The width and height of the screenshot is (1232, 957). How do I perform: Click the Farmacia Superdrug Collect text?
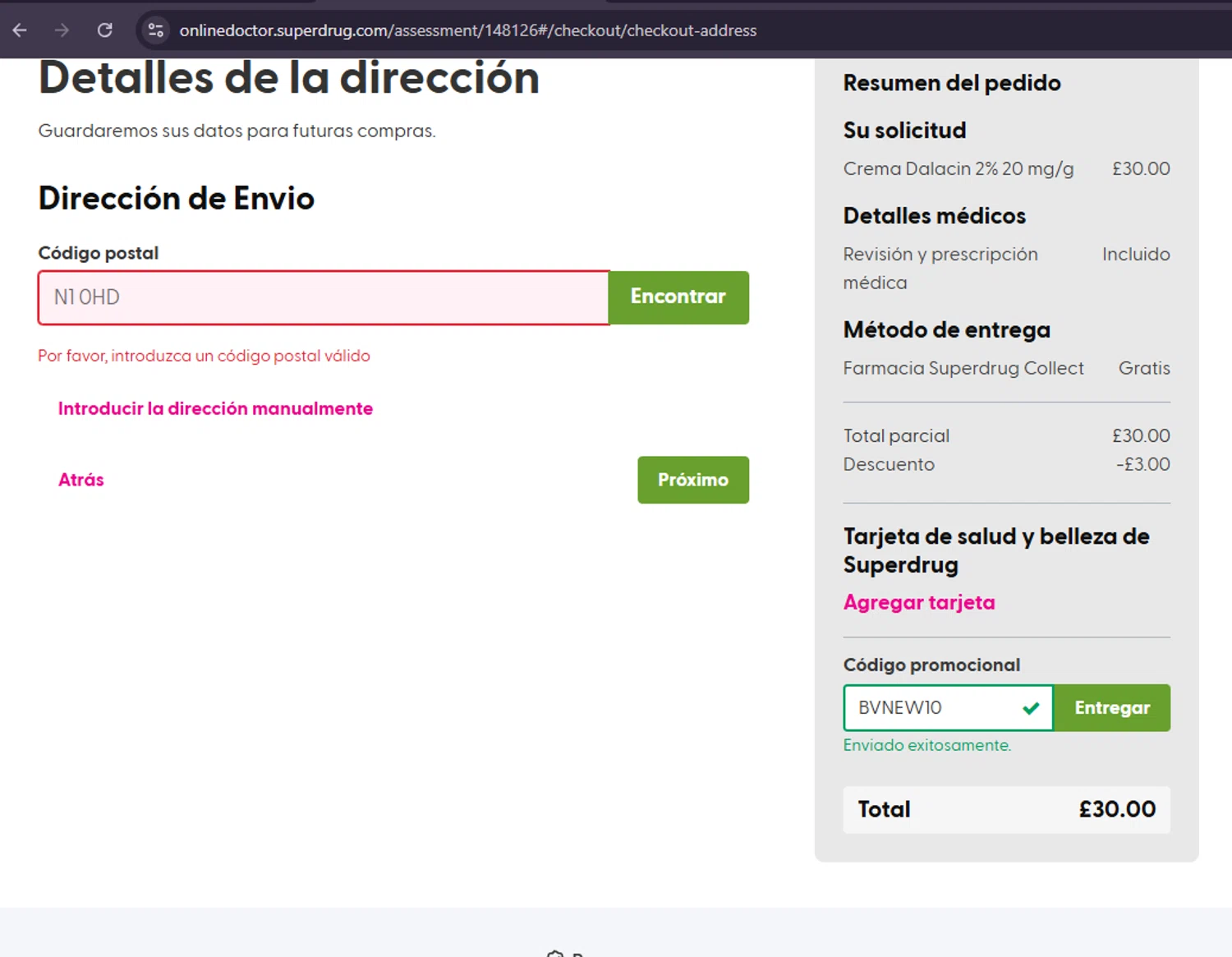(963, 368)
